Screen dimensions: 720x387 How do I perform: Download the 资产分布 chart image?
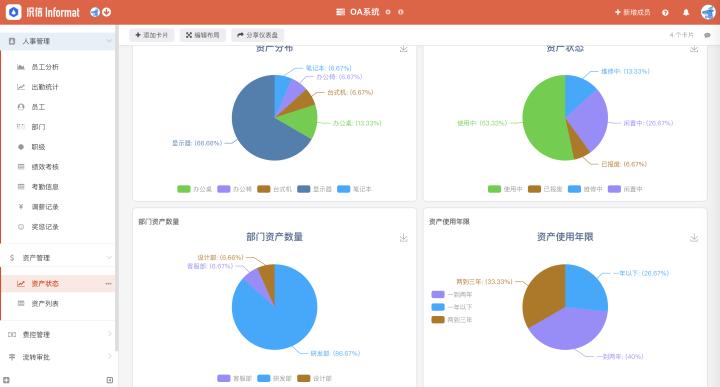(403, 48)
